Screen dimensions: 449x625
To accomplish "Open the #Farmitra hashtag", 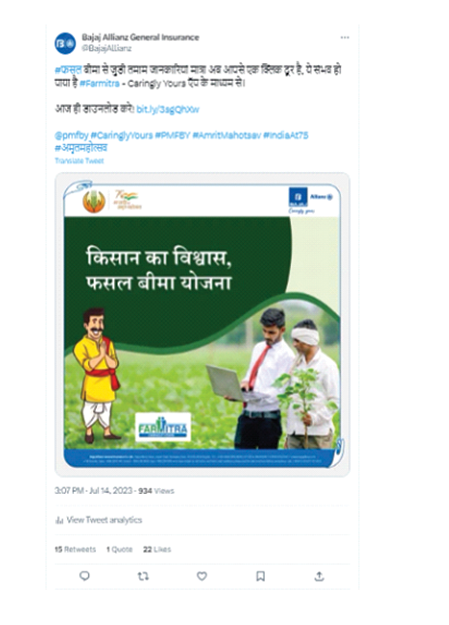I will click(x=99, y=83).
